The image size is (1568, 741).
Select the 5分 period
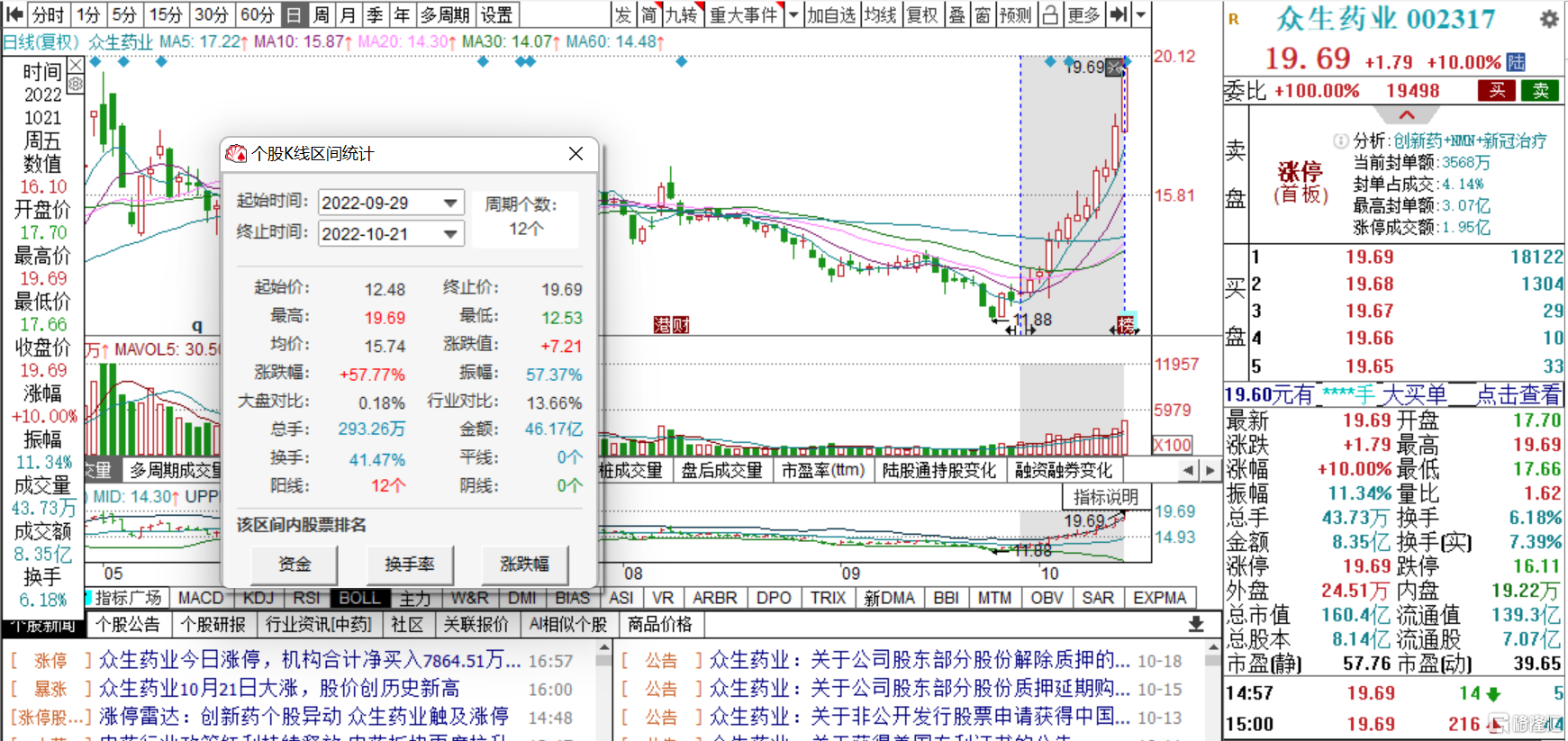124,14
